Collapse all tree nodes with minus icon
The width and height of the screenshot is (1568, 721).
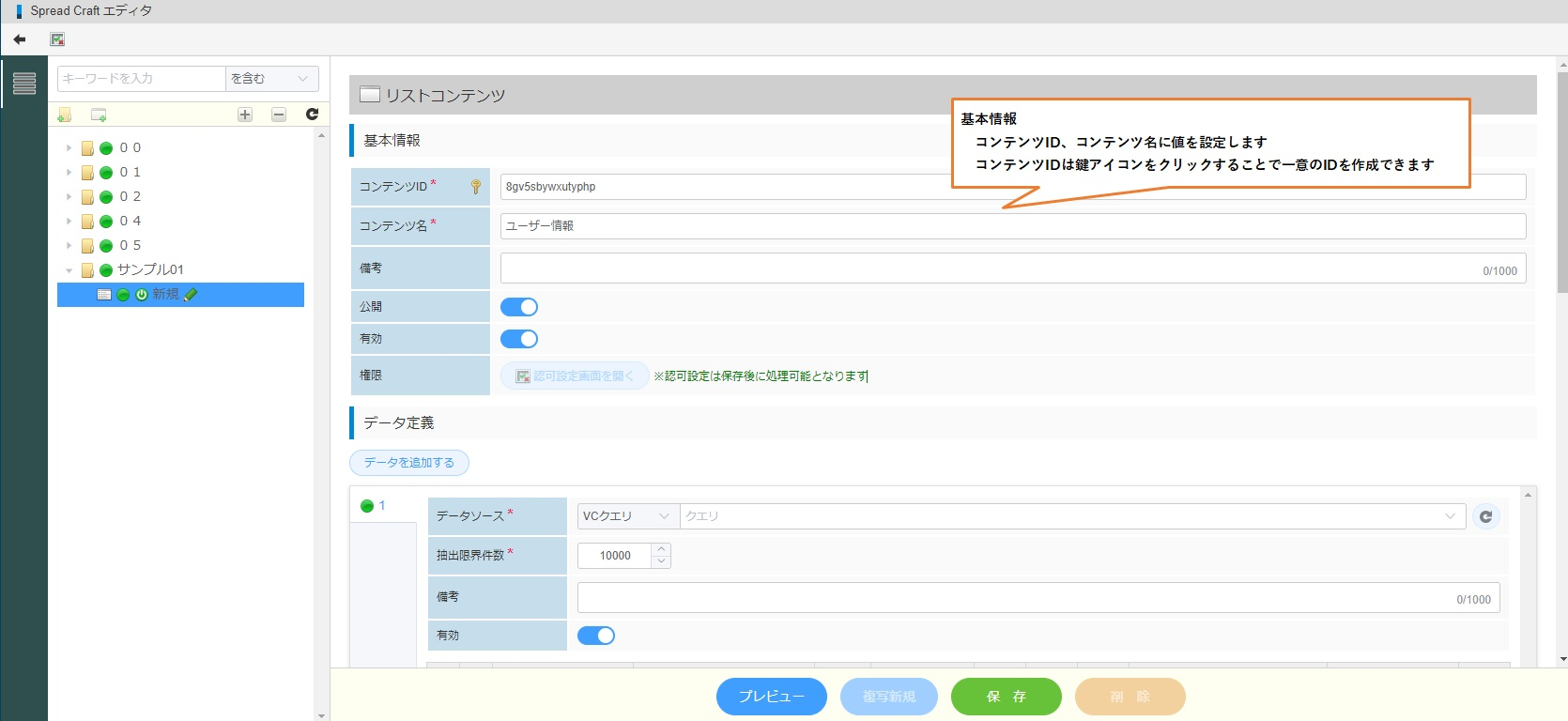[279, 115]
